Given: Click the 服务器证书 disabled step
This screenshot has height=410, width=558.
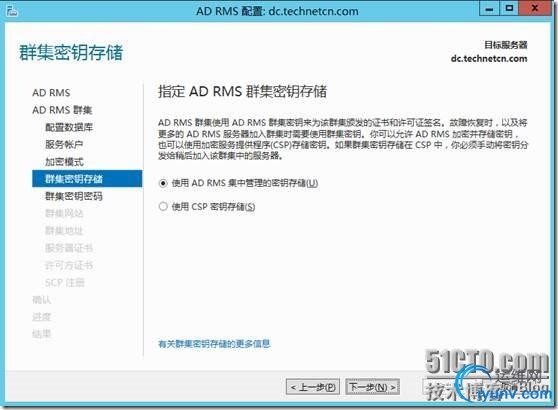Looking at the screenshot, I should tap(69, 248).
